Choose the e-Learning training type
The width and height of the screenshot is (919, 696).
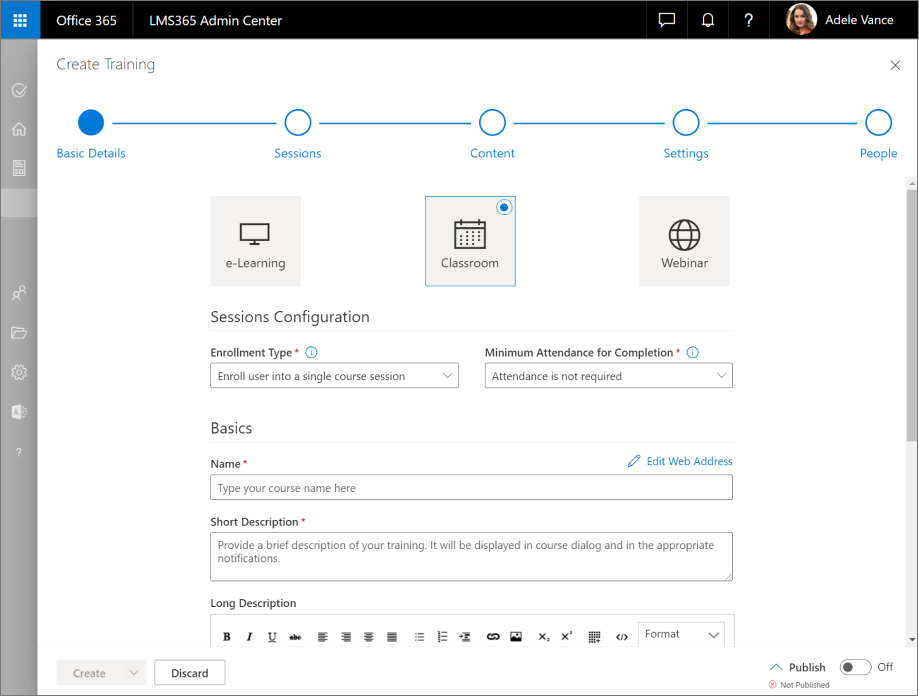point(255,241)
